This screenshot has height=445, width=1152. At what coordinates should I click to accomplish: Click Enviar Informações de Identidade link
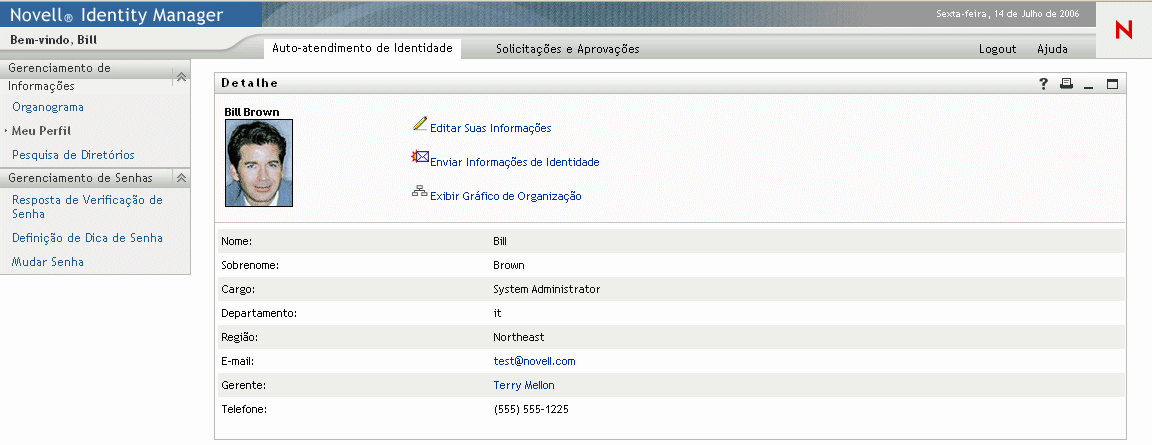514,162
